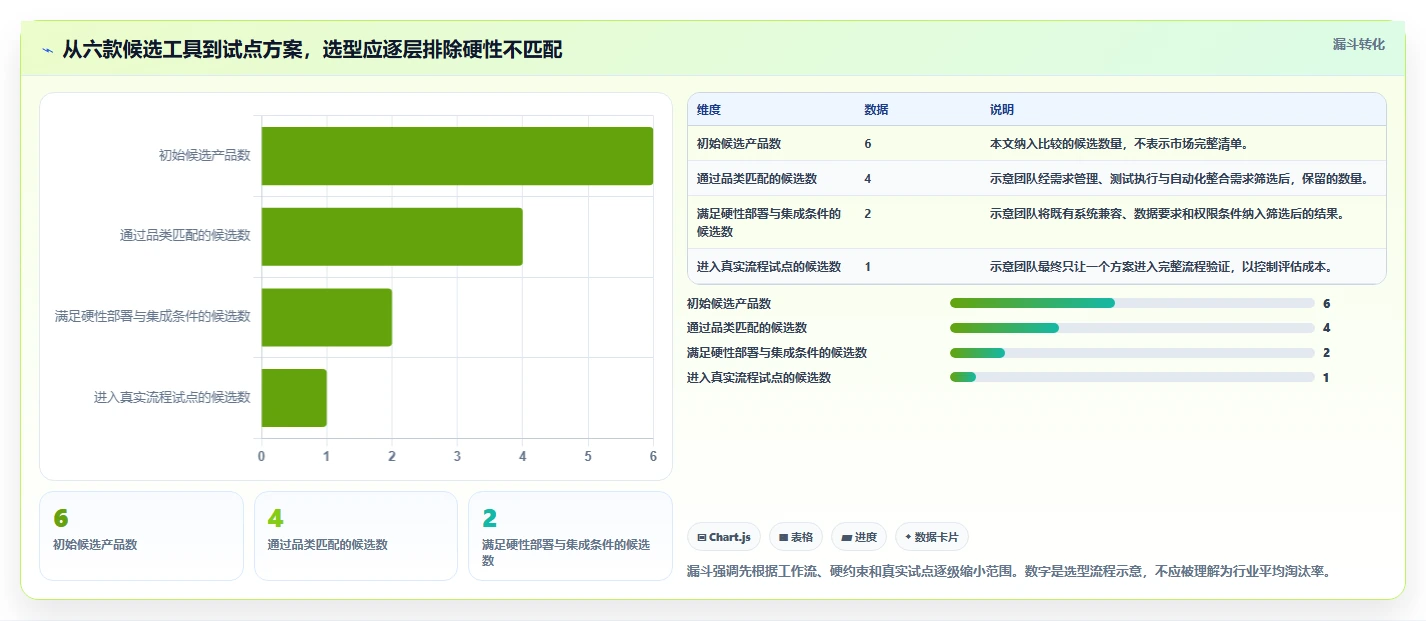Click the 表格 tag chip
The height and width of the screenshot is (621, 1426).
(796, 537)
